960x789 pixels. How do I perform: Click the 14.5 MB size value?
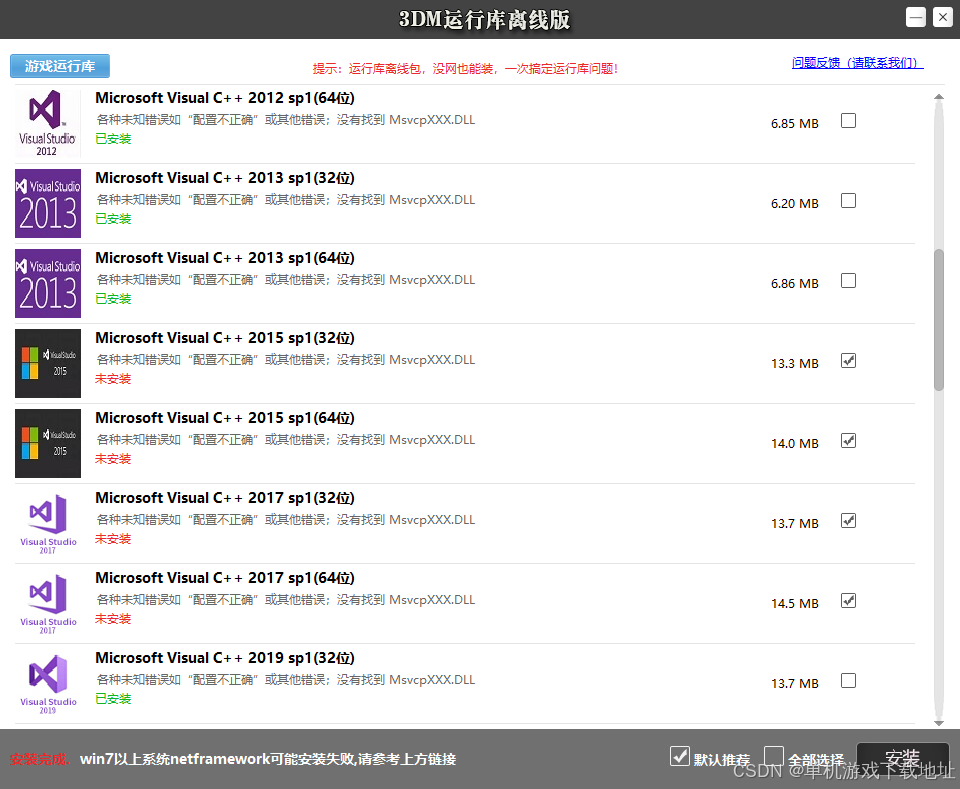(x=795, y=604)
